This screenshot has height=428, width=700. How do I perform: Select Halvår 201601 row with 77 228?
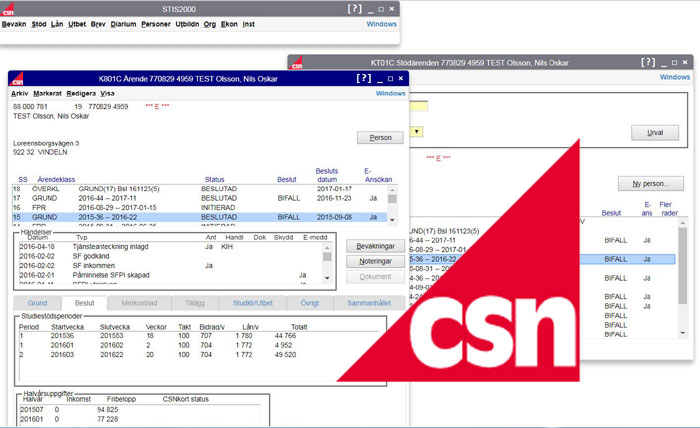(138, 419)
